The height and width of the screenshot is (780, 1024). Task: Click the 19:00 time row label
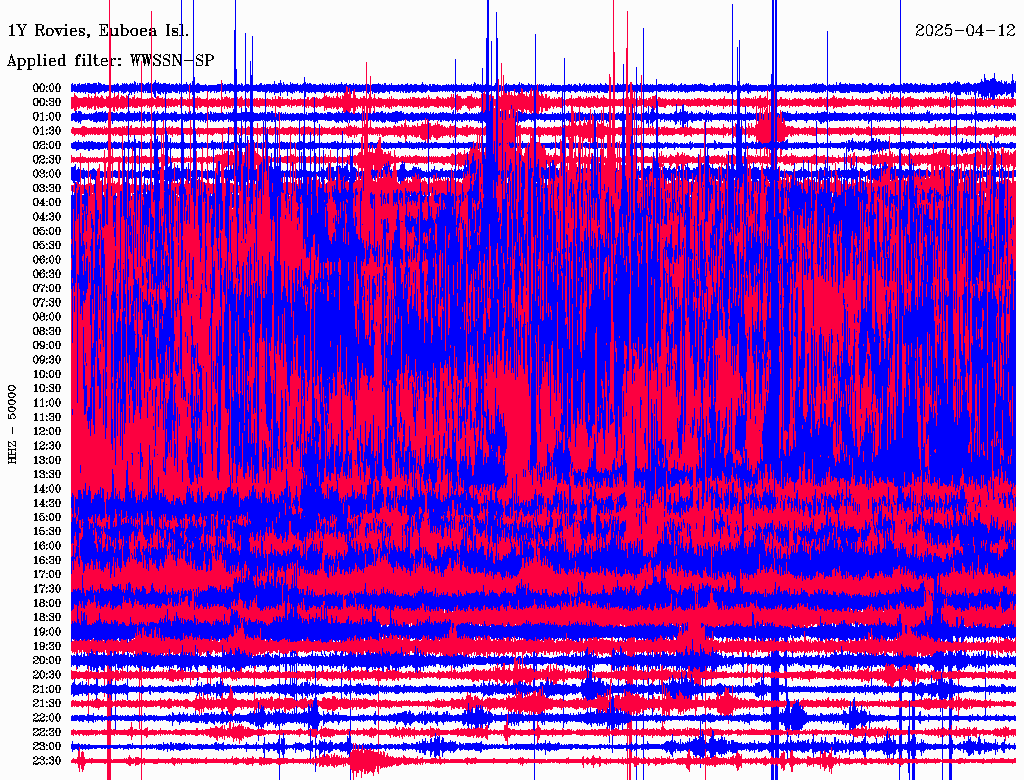[47, 632]
